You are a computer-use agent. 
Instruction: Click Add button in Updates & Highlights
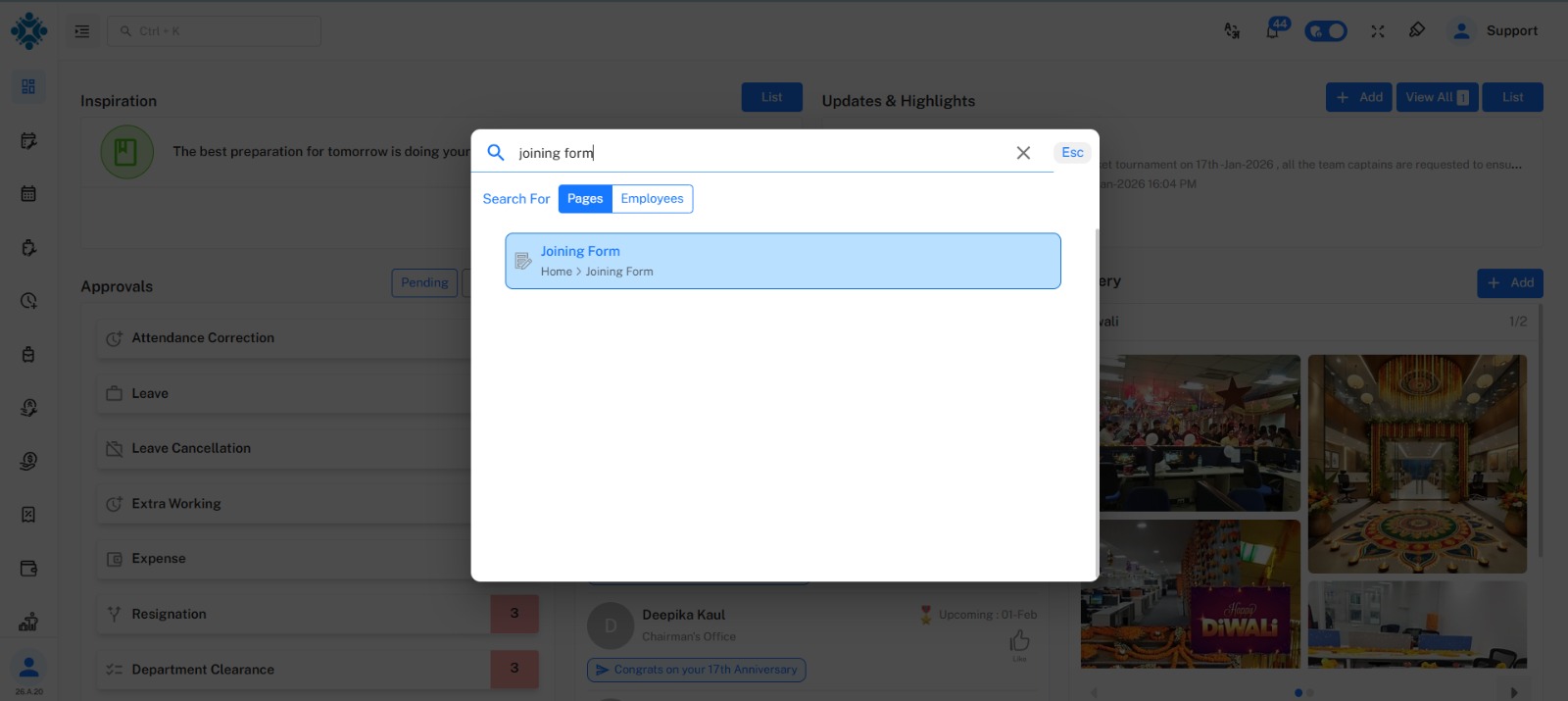pos(1358,97)
